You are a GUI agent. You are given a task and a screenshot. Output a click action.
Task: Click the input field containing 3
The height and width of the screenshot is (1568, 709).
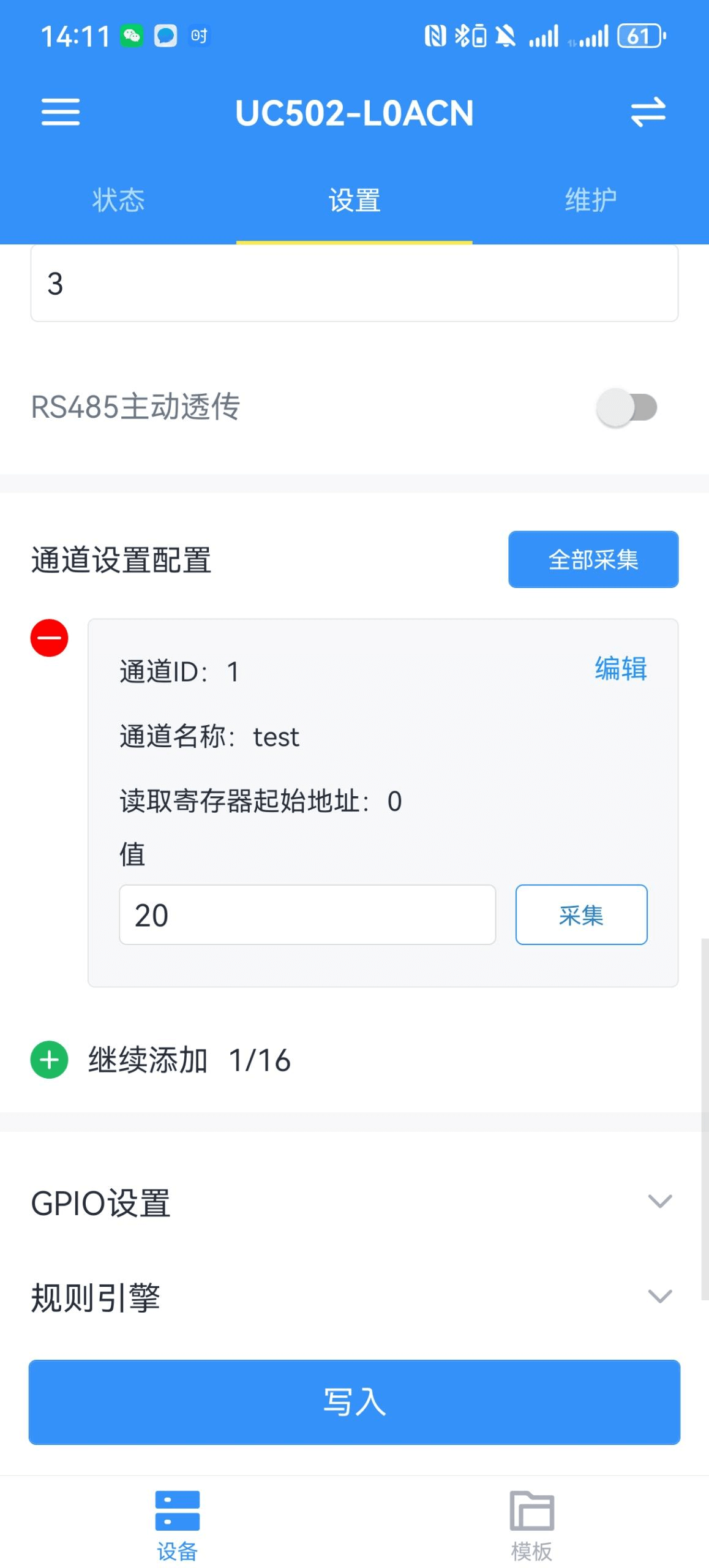point(354,284)
